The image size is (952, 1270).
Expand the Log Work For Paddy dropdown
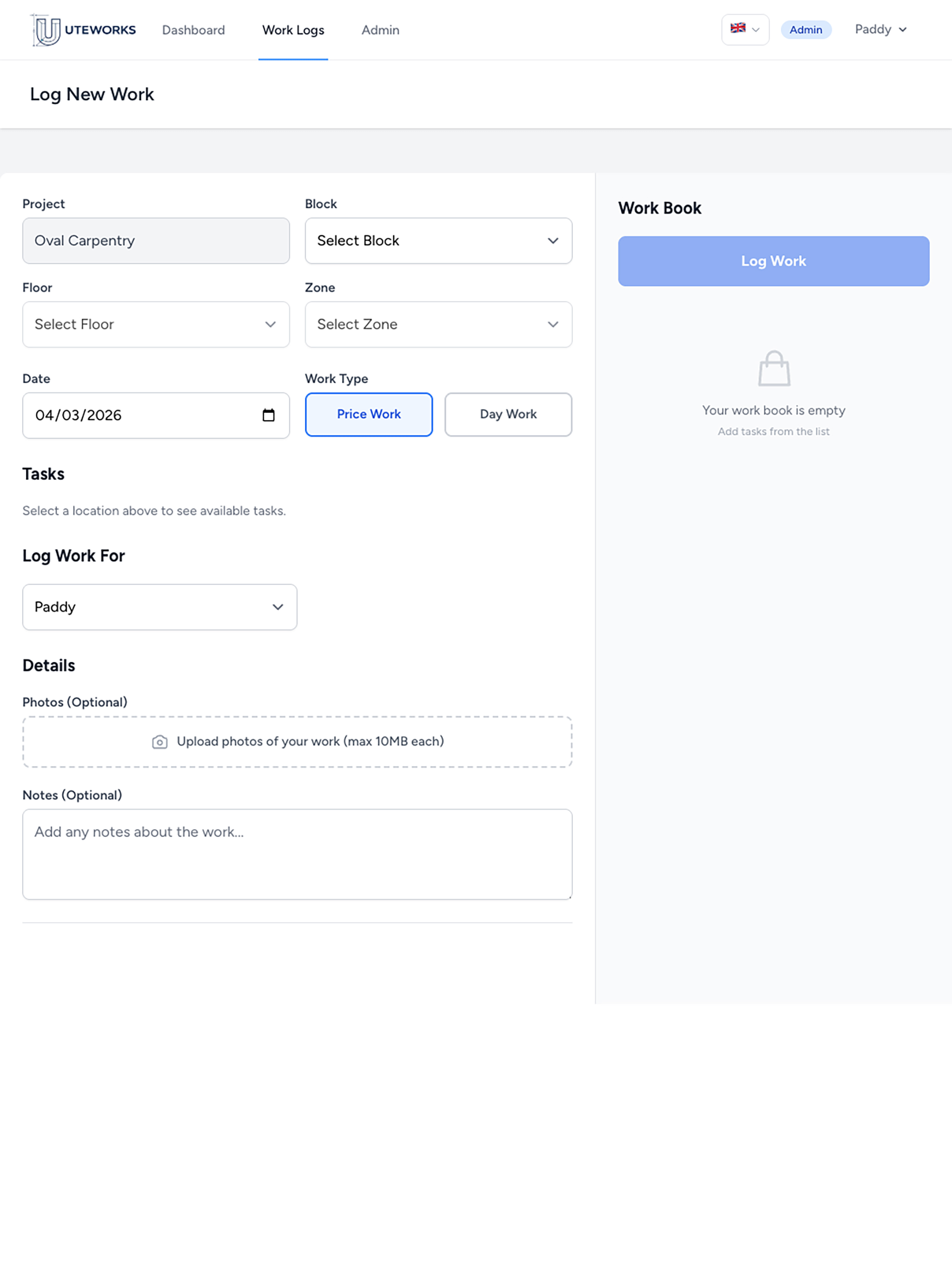[159, 608]
